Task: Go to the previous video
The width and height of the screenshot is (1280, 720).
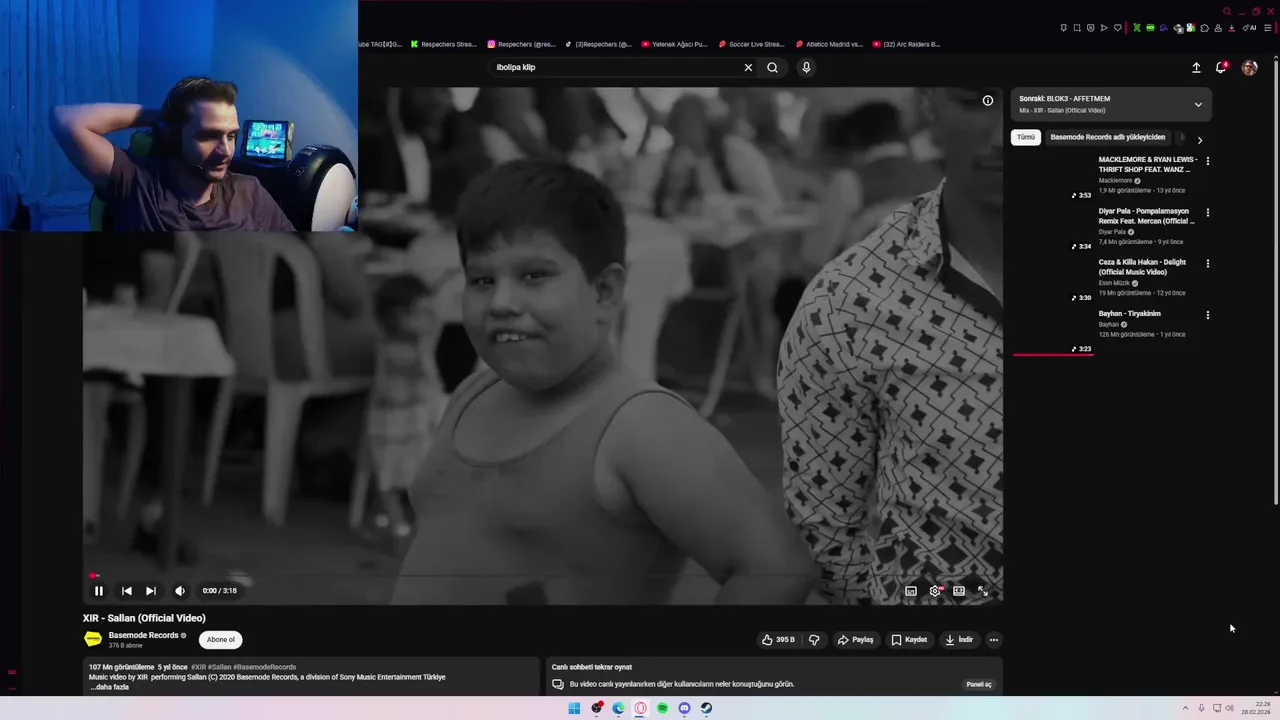Action: [x=126, y=591]
